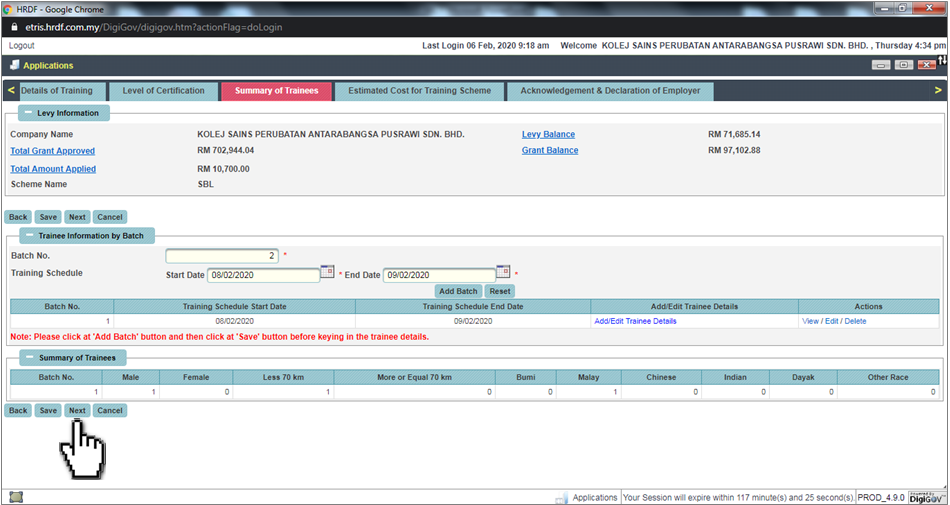The width and height of the screenshot is (950, 505).
Task: Click Back button under the Summary of Trainees table
Action: pos(18,411)
